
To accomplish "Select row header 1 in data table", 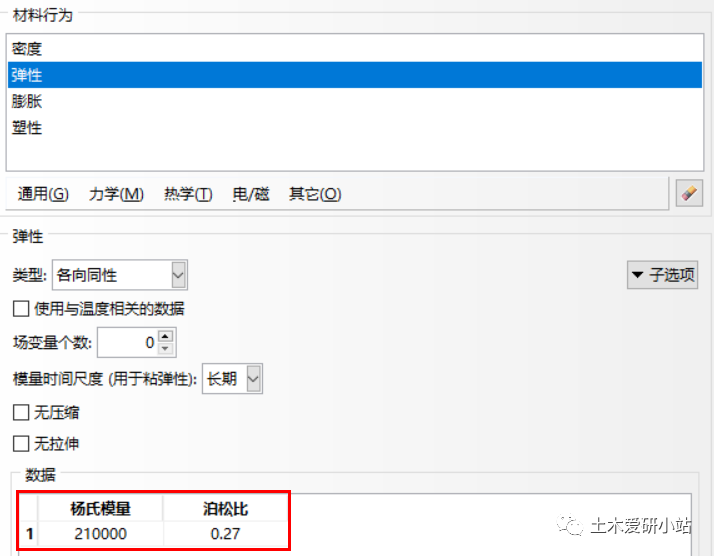I will (30, 534).
